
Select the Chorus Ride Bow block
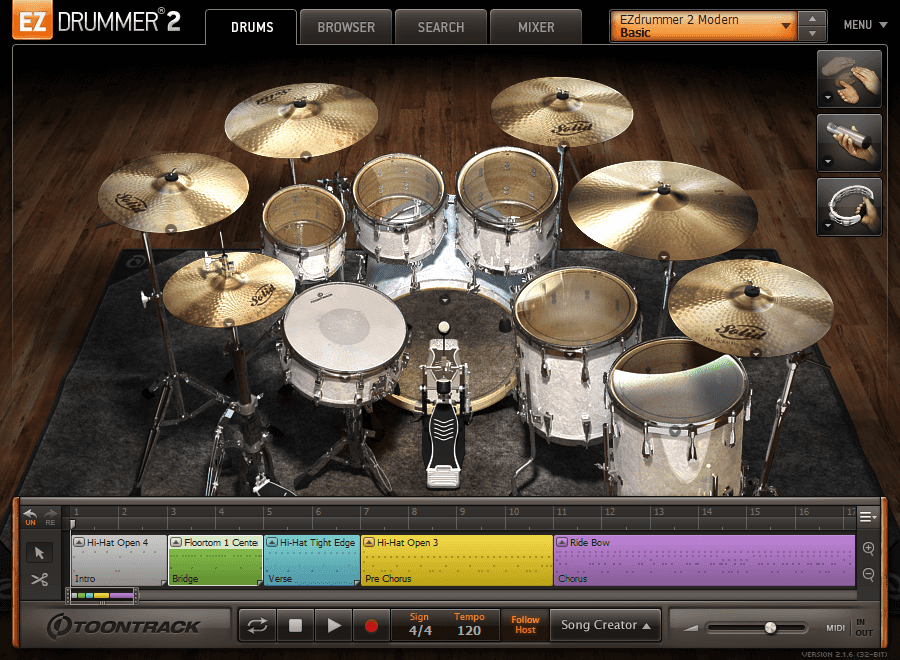(704, 561)
